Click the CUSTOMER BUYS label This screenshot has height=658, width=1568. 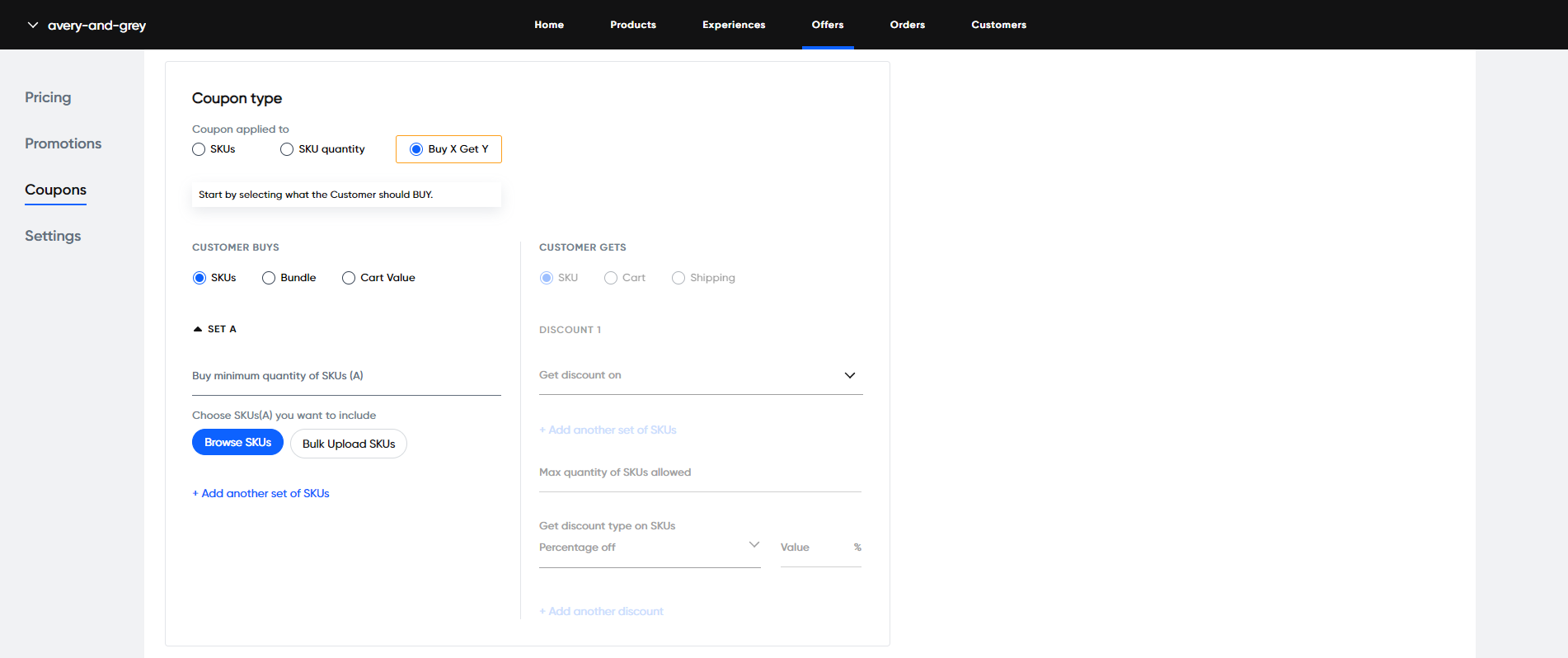236,247
